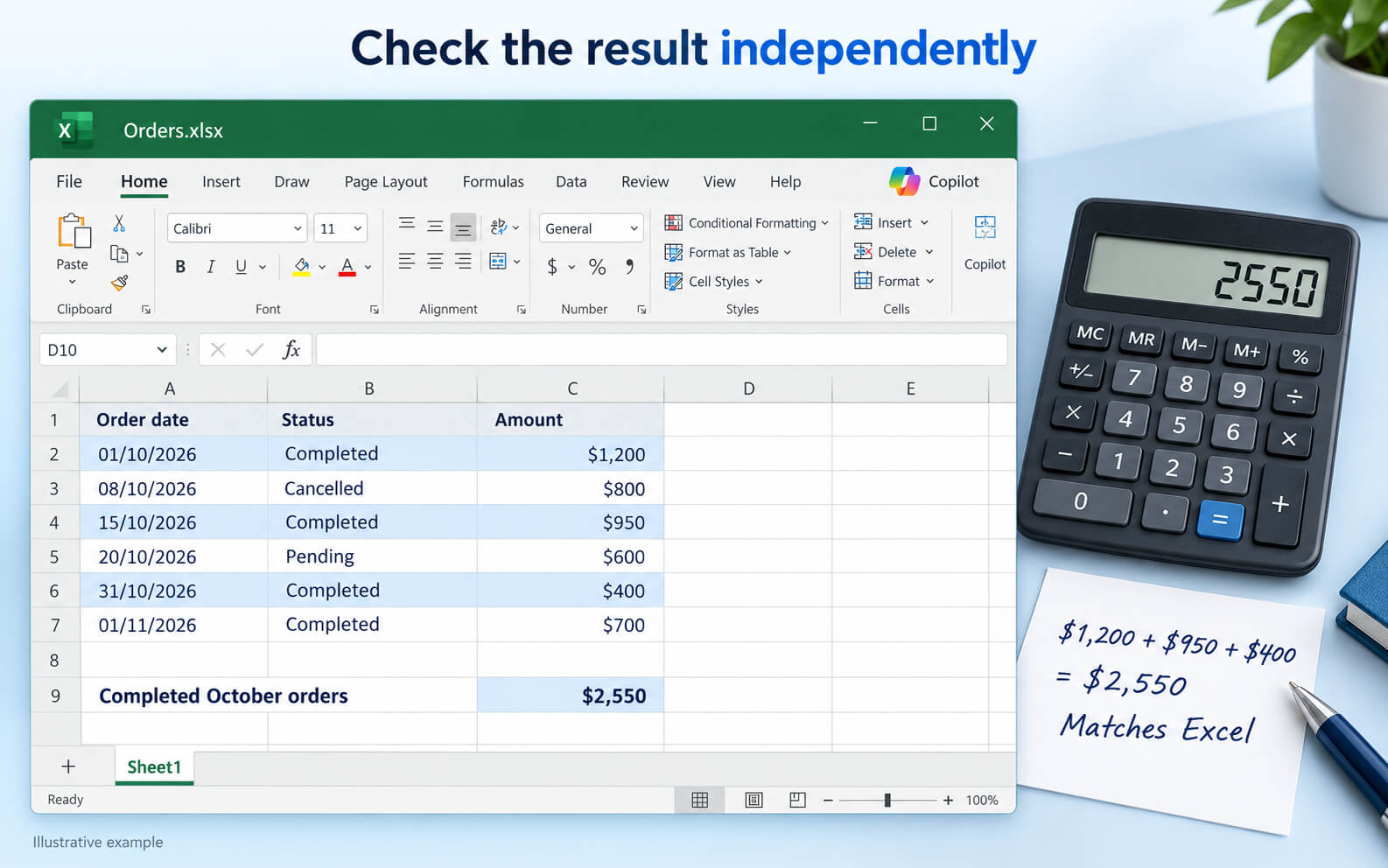Viewport: 1388px width, 868px height.
Task: Apply the dollar accounting format
Action: pos(552,267)
